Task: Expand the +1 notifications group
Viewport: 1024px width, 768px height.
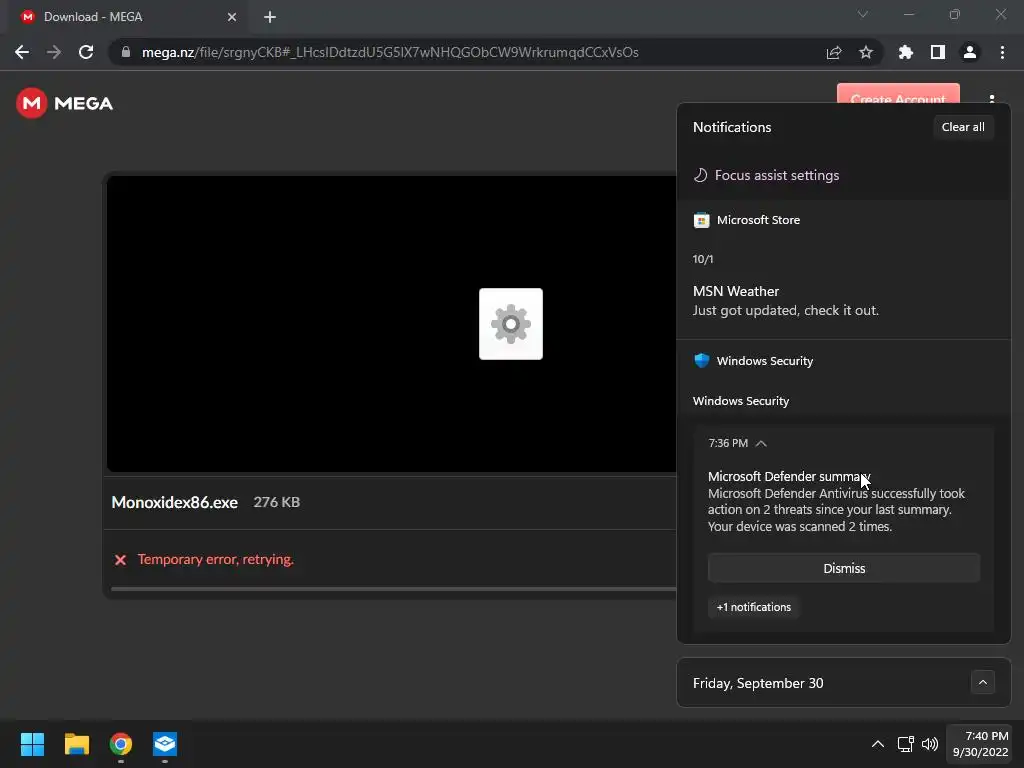Action: (x=754, y=607)
